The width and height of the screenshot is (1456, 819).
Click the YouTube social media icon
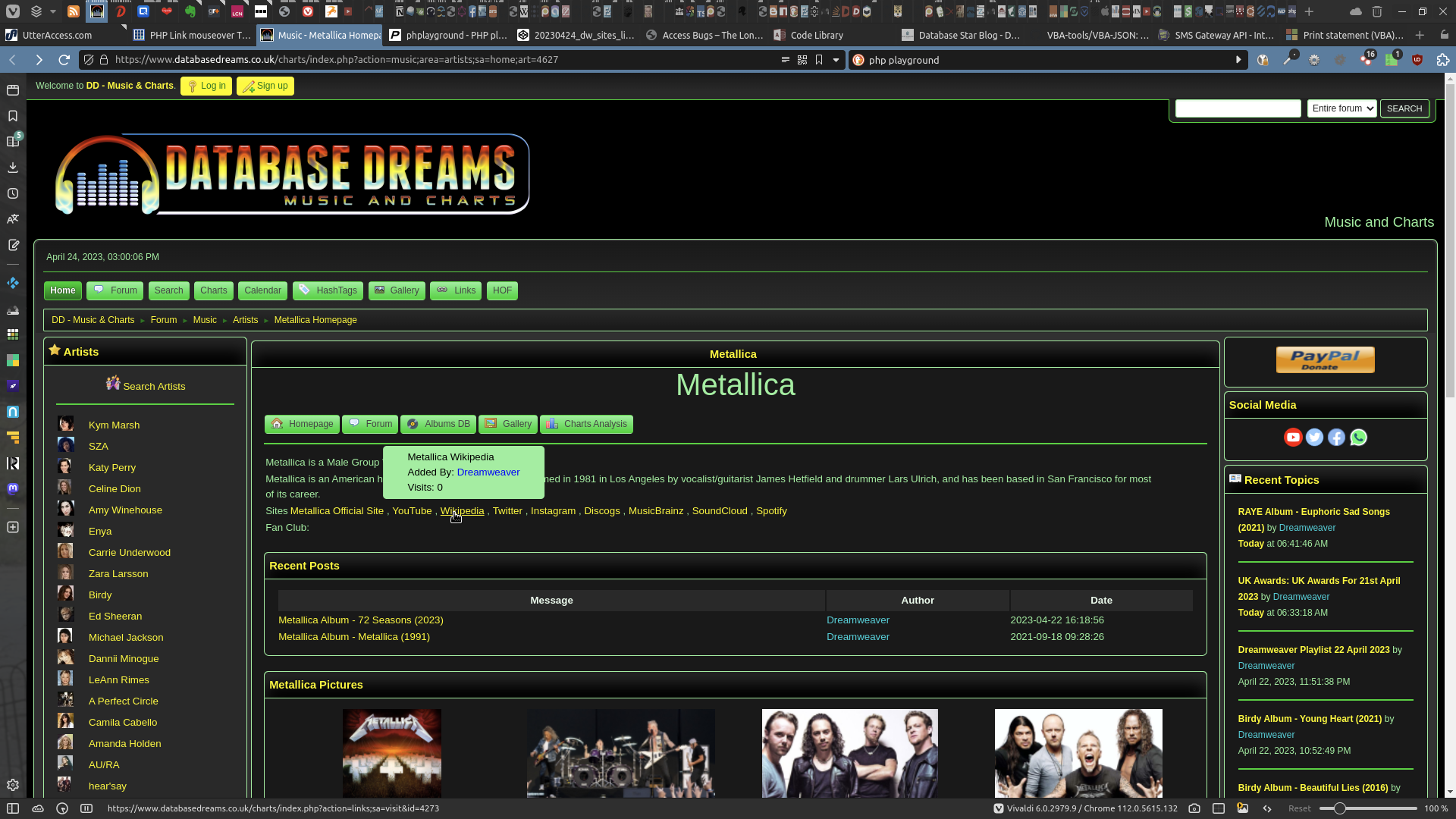click(x=1292, y=438)
